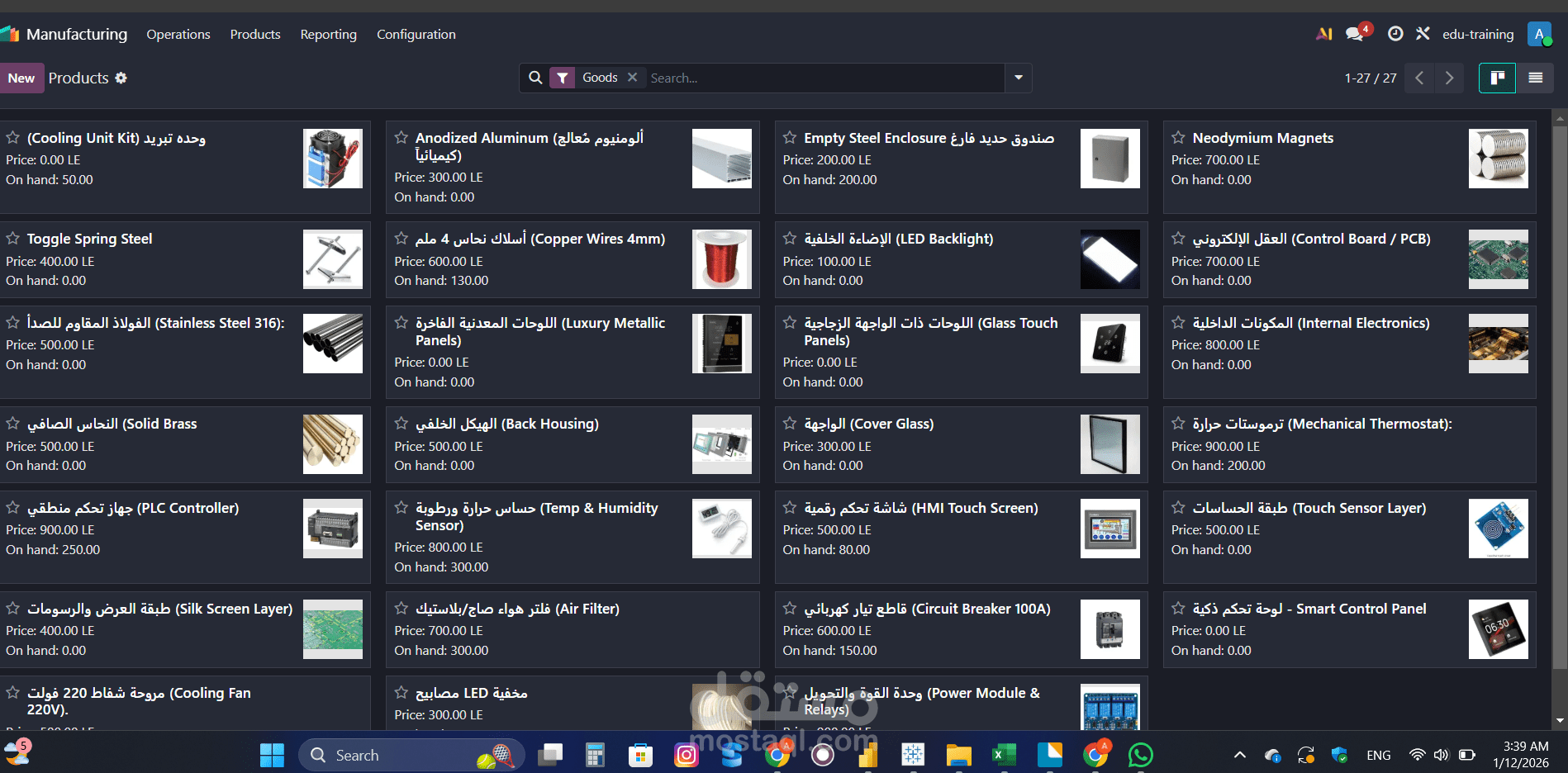Open the activities clock icon
This screenshot has height=773, width=1568.
click(1395, 34)
